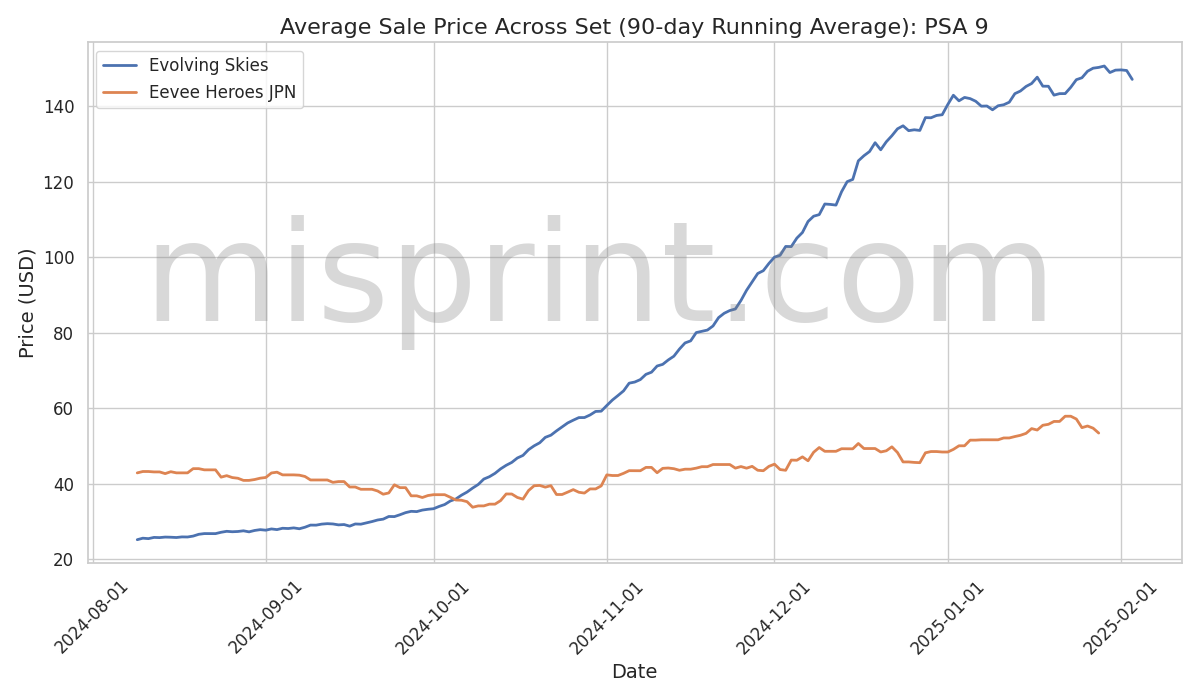Click the Date x-axis label
This screenshot has height=700, width=1200.
coord(634,672)
